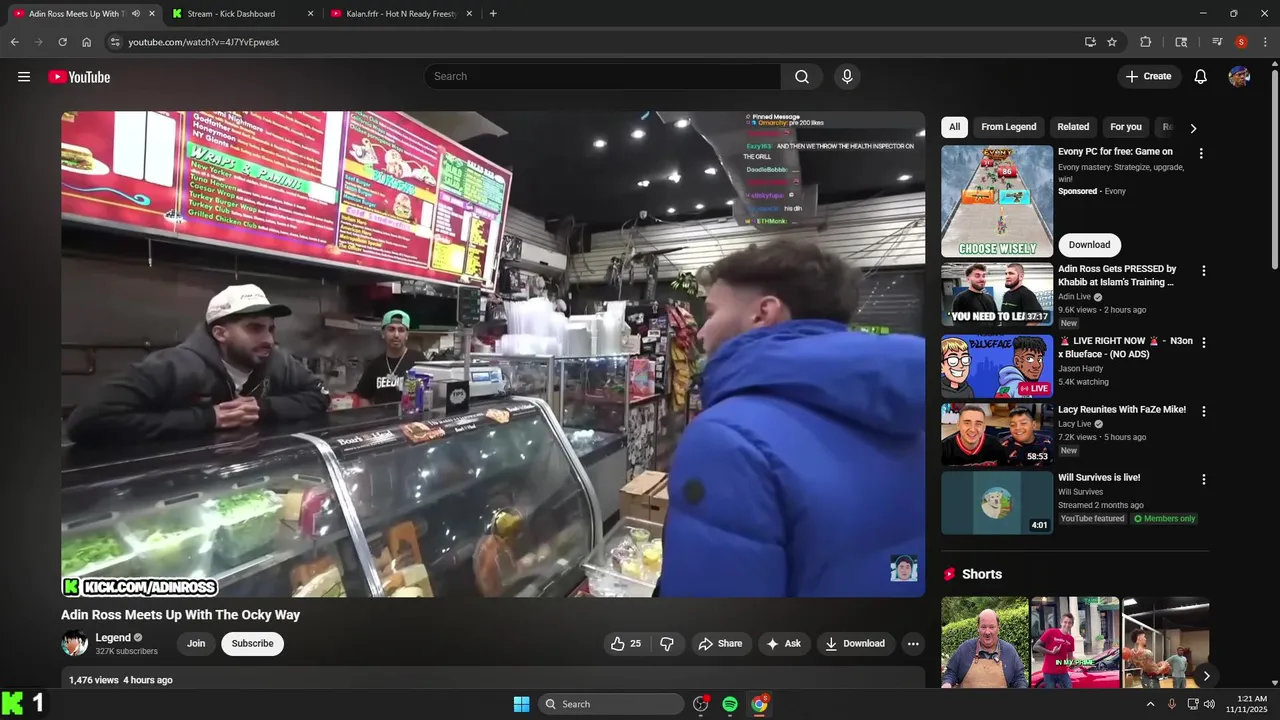Screen dimensions: 1280x720
Task: Start voice search with microphone icon
Action: tap(847, 77)
